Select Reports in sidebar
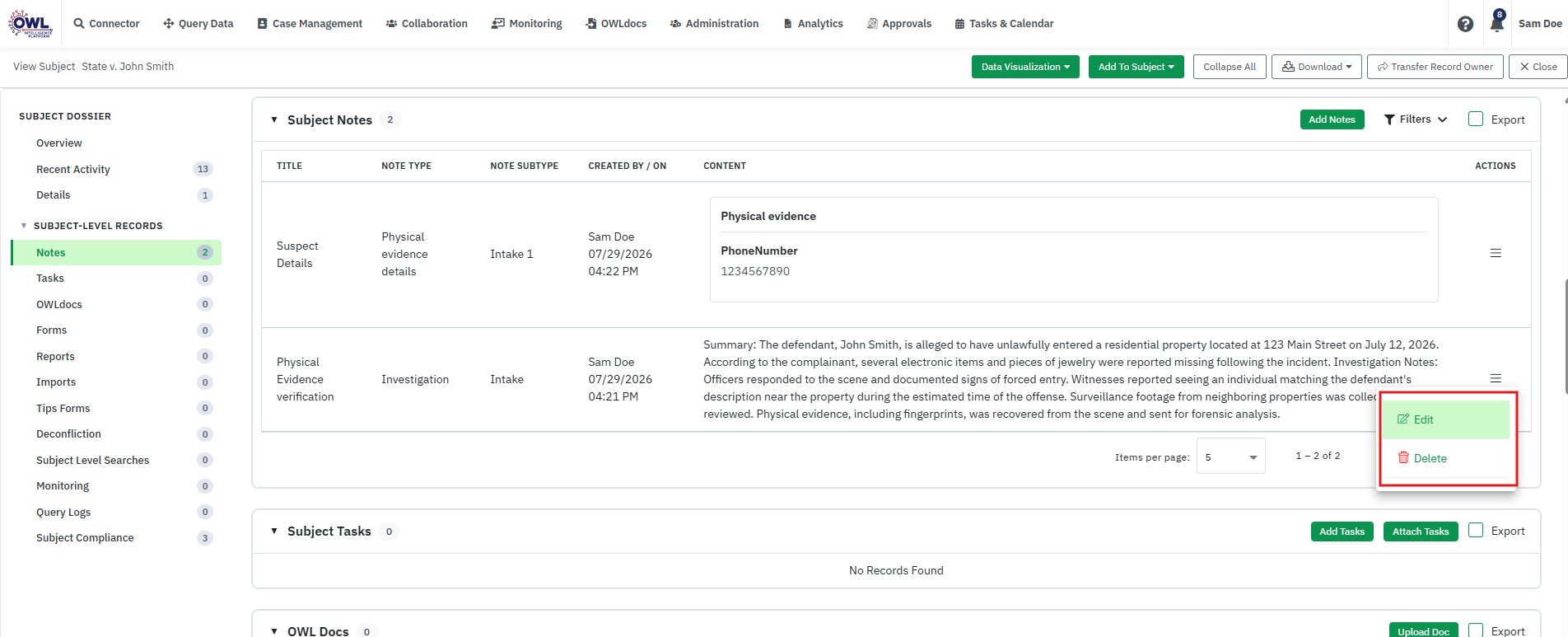1568x637 pixels. pyautogui.click(x=55, y=357)
